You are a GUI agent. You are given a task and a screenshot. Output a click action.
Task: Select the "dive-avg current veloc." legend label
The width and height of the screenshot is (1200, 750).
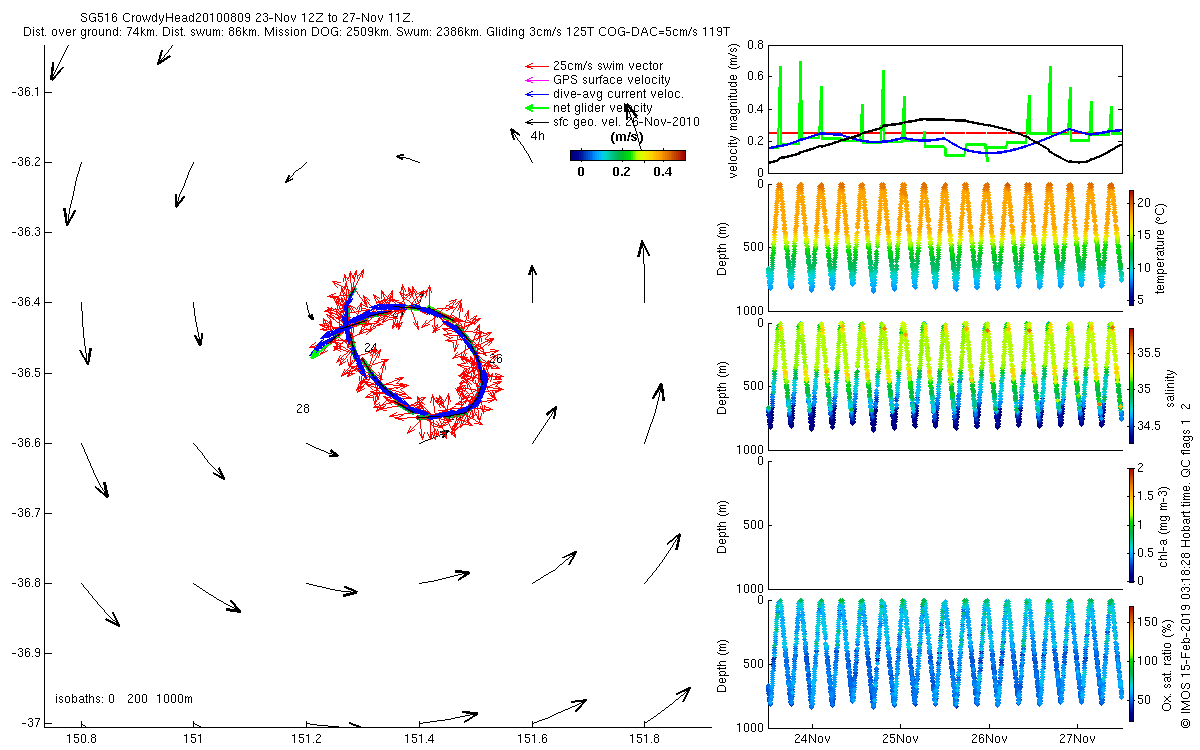coord(618,94)
